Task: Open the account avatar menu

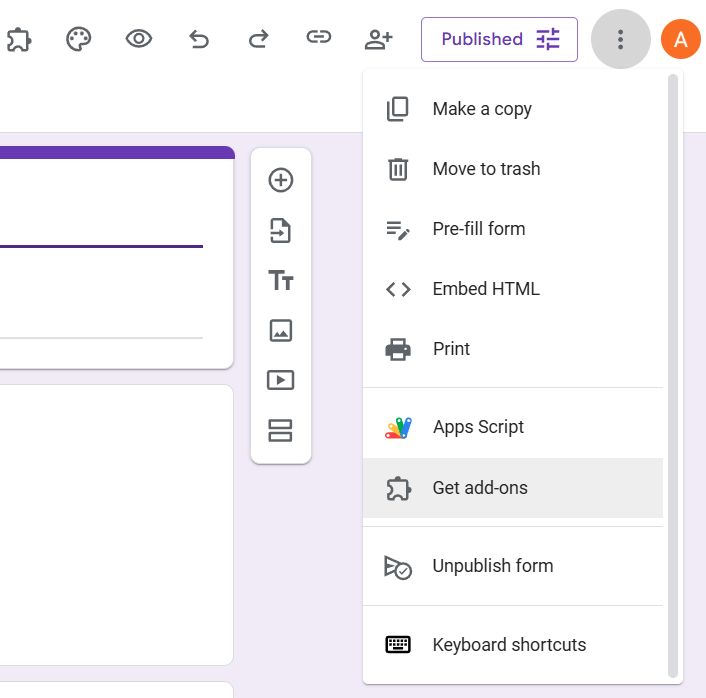Action: point(681,39)
